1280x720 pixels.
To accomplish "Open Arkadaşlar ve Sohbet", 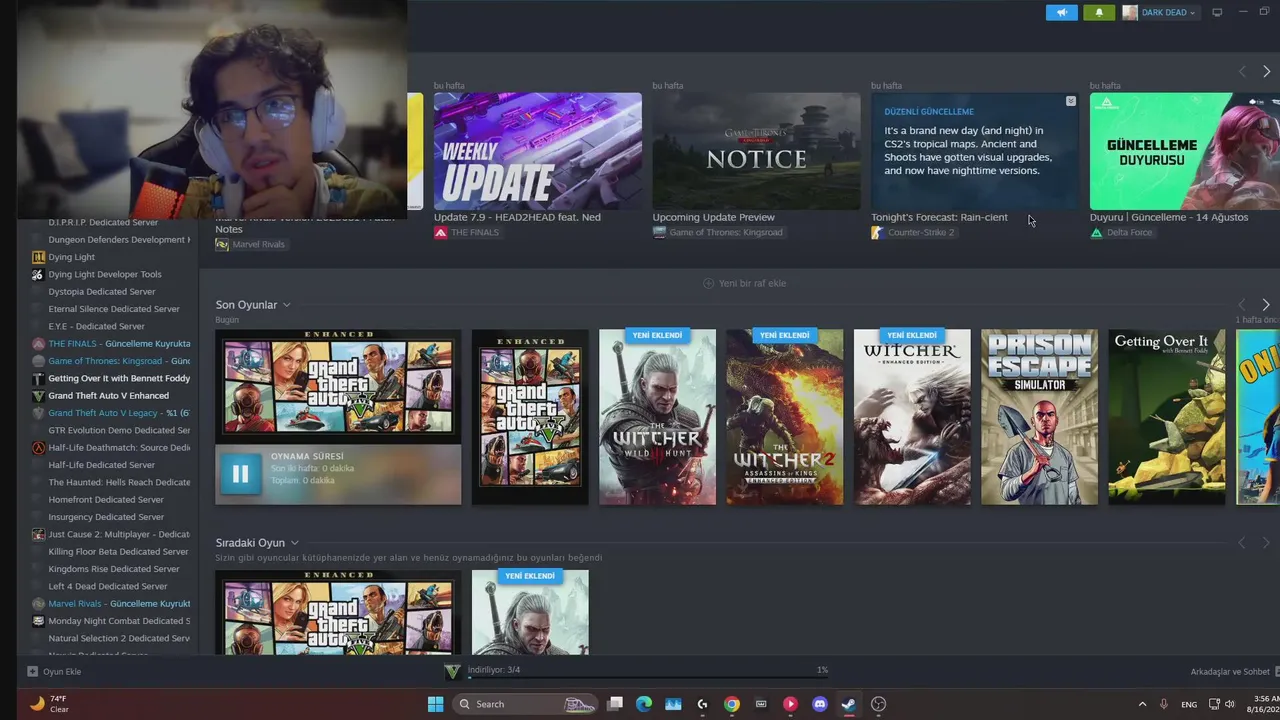I will pos(1230,672).
